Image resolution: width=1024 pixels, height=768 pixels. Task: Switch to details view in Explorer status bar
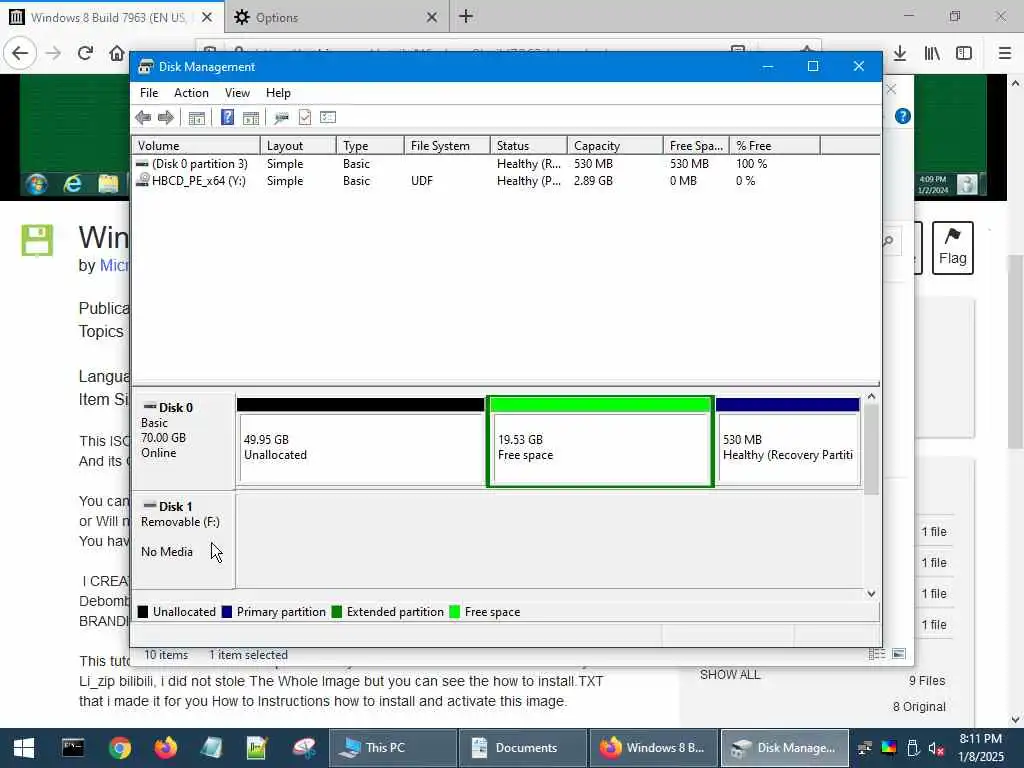click(877, 654)
